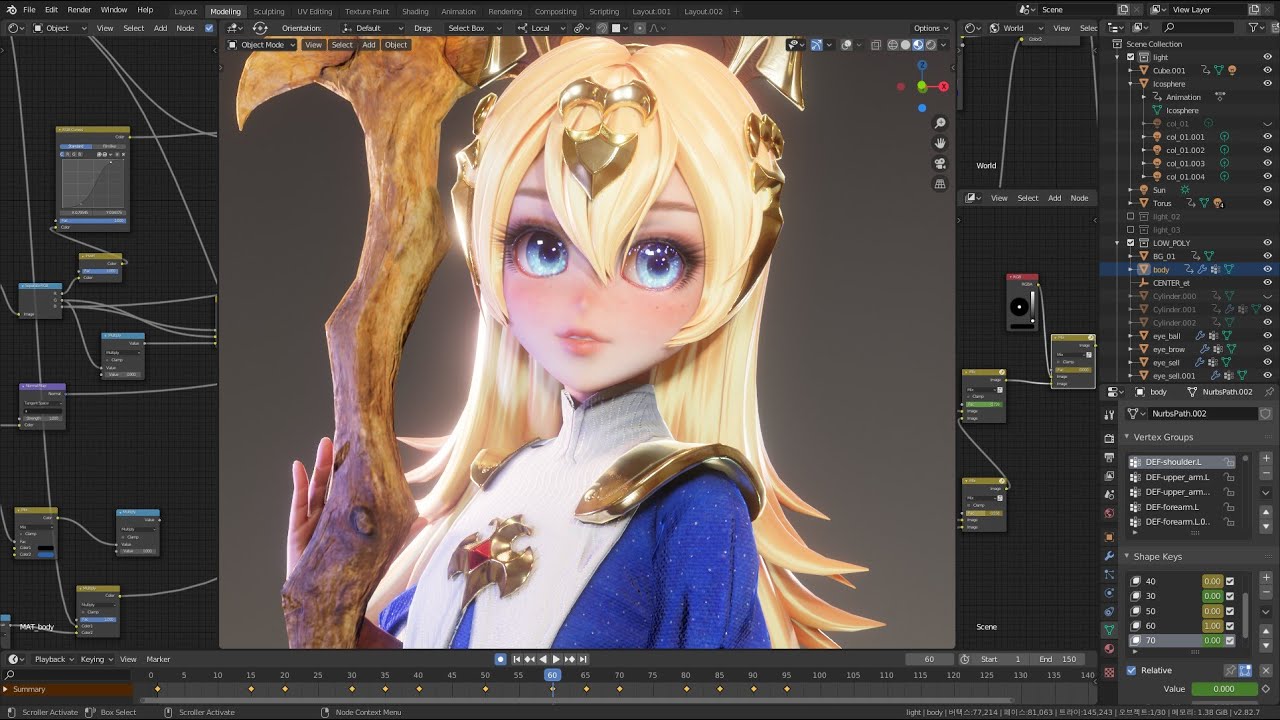Toggle viewport overlays button
This screenshot has width=1280, height=720.
click(x=846, y=44)
